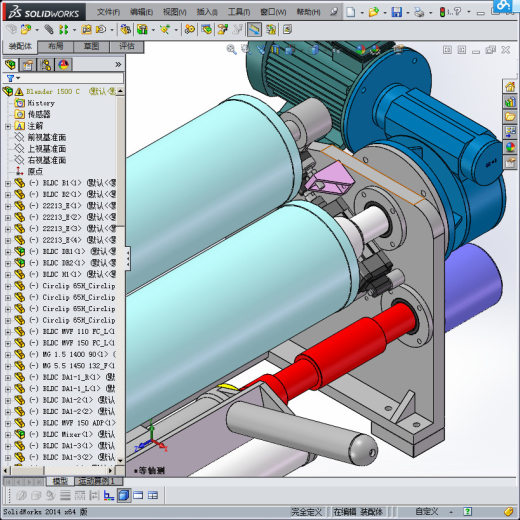Expand manager tabs with double chevron

pos(118,64)
